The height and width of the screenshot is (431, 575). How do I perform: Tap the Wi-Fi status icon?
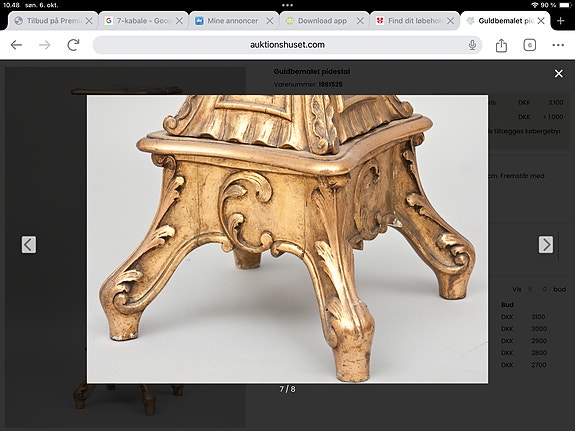534,5
